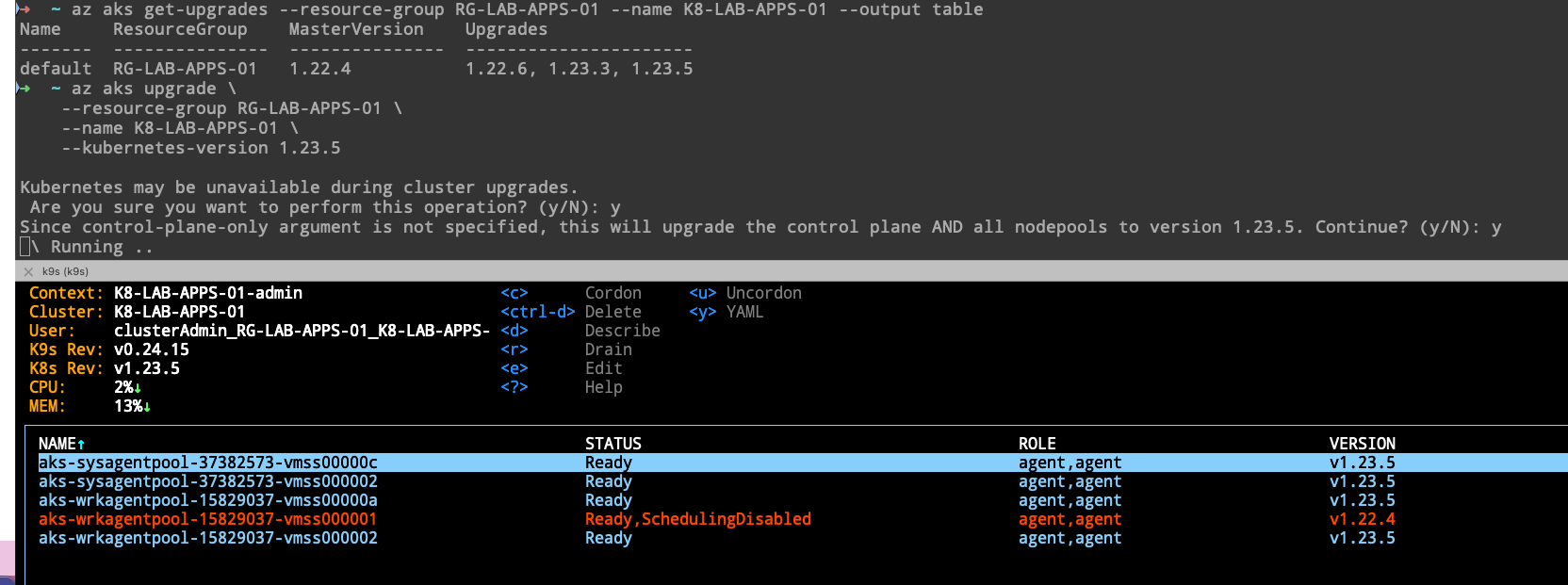This screenshot has height=585, width=1568.
Task: Click the Context value K8-LAB-APPS-01-admin
Action: (x=208, y=293)
